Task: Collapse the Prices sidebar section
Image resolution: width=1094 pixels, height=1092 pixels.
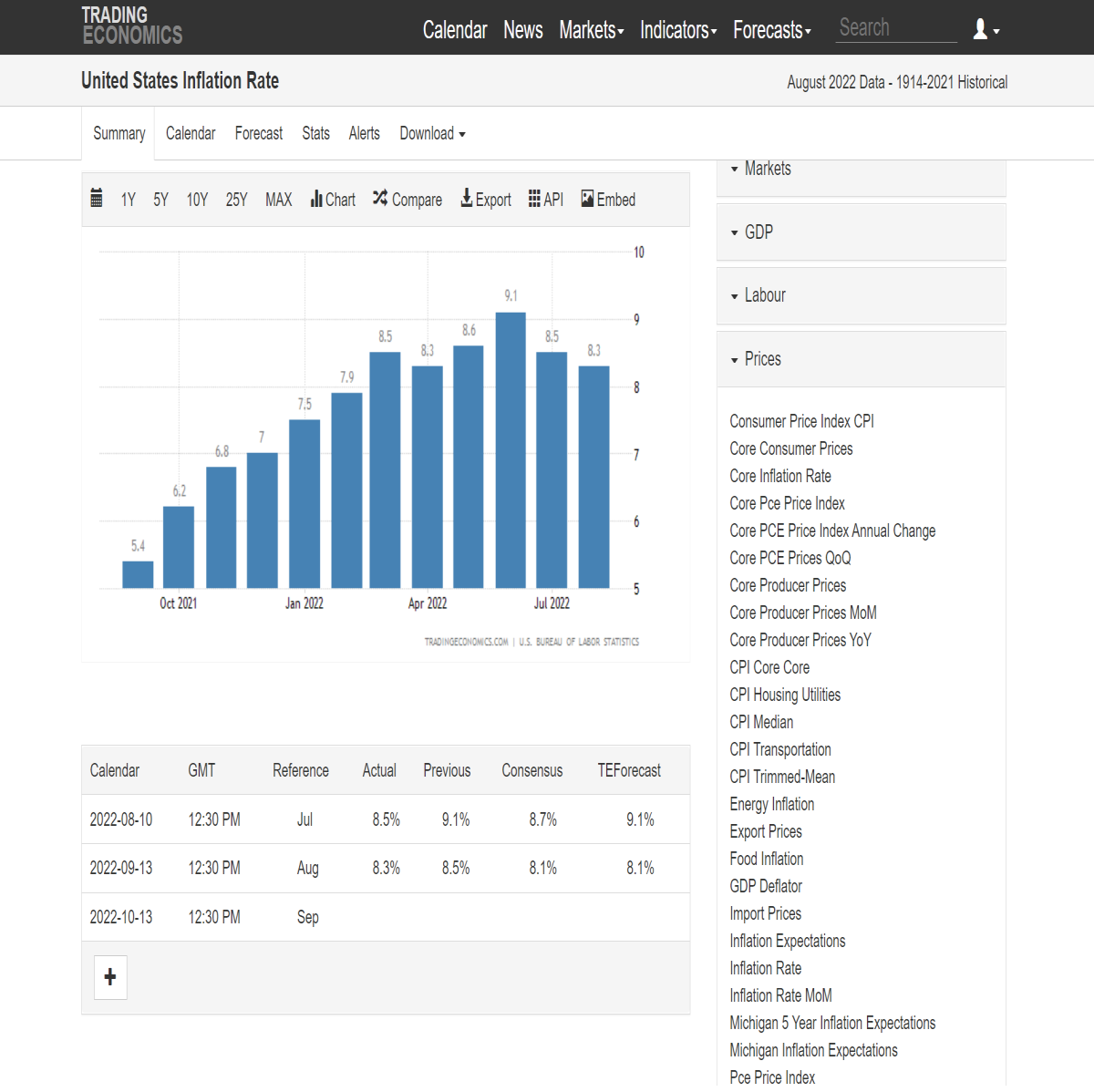Action: [862, 359]
